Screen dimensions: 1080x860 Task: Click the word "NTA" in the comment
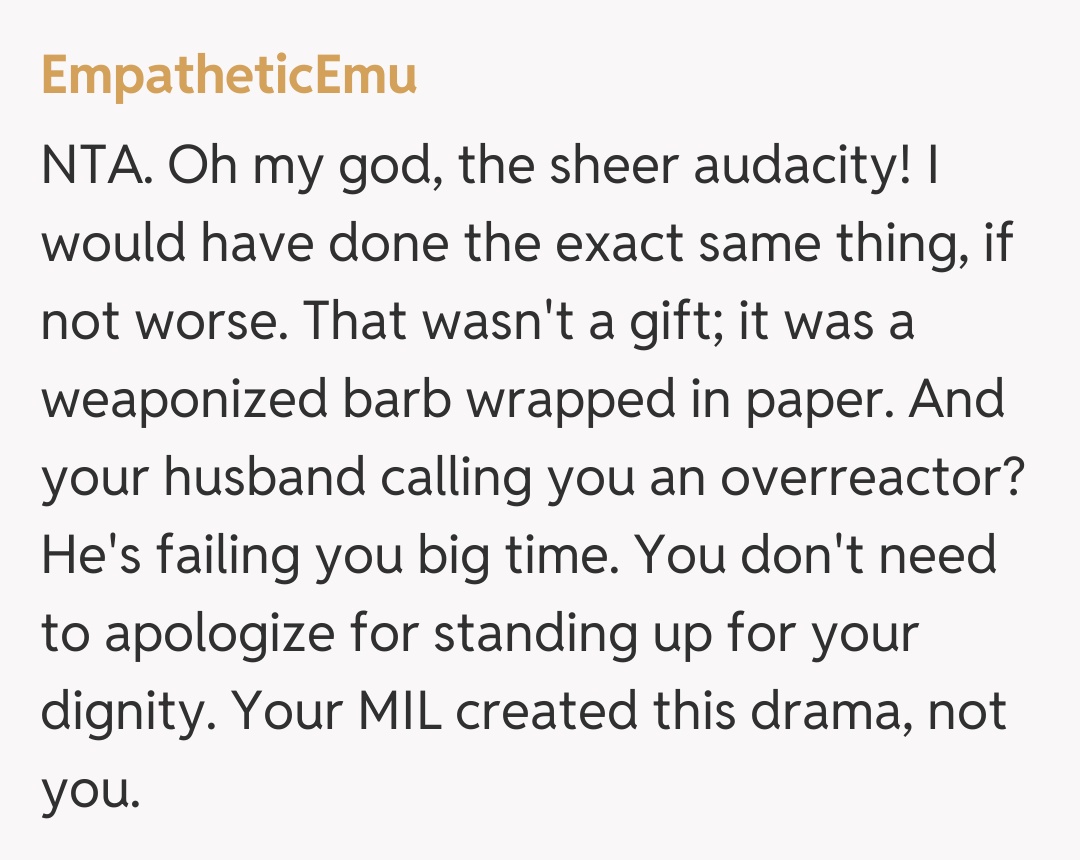click(x=95, y=167)
